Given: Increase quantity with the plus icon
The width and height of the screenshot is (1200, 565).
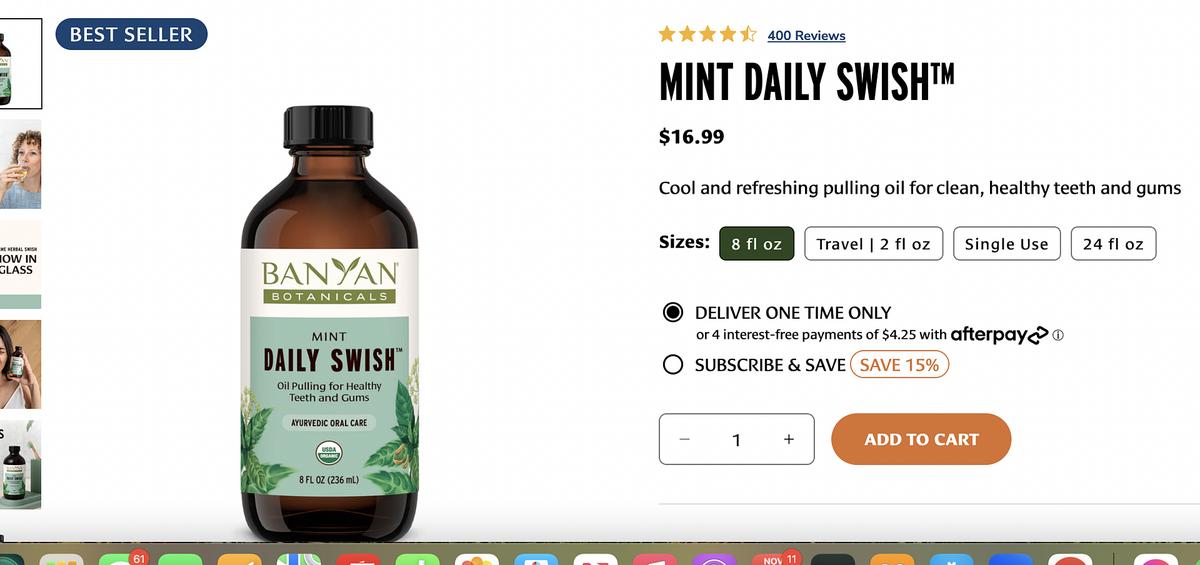Looking at the screenshot, I should pos(789,439).
